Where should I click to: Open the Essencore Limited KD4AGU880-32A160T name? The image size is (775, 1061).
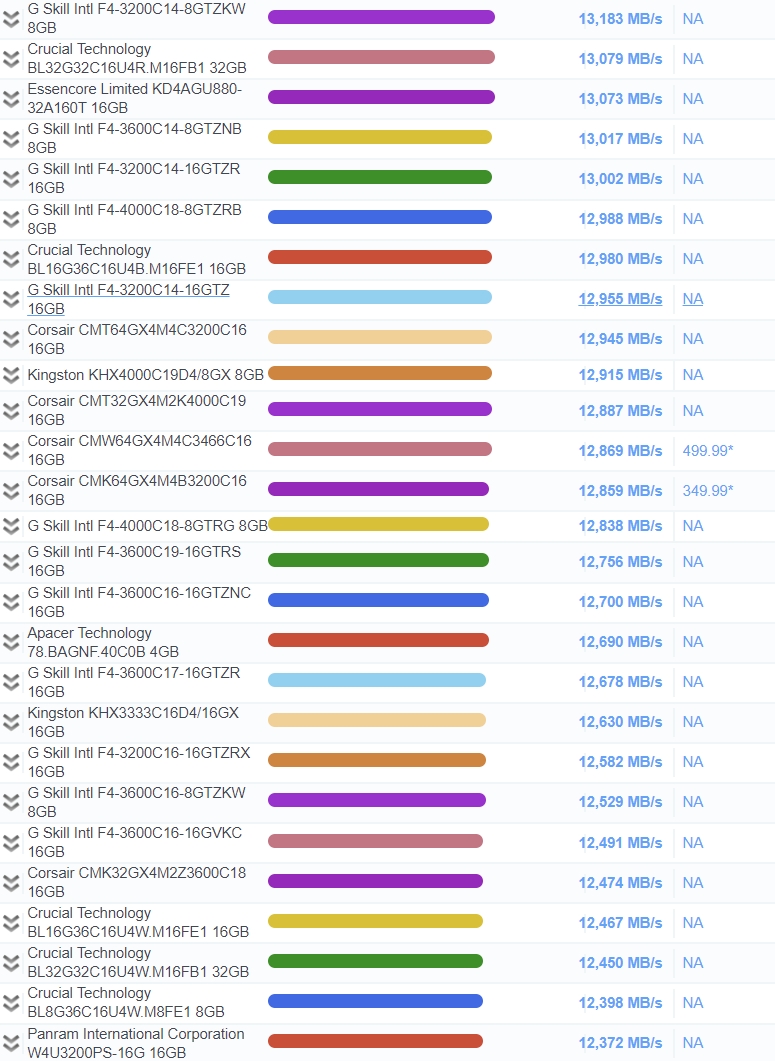[x=135, y=98]
